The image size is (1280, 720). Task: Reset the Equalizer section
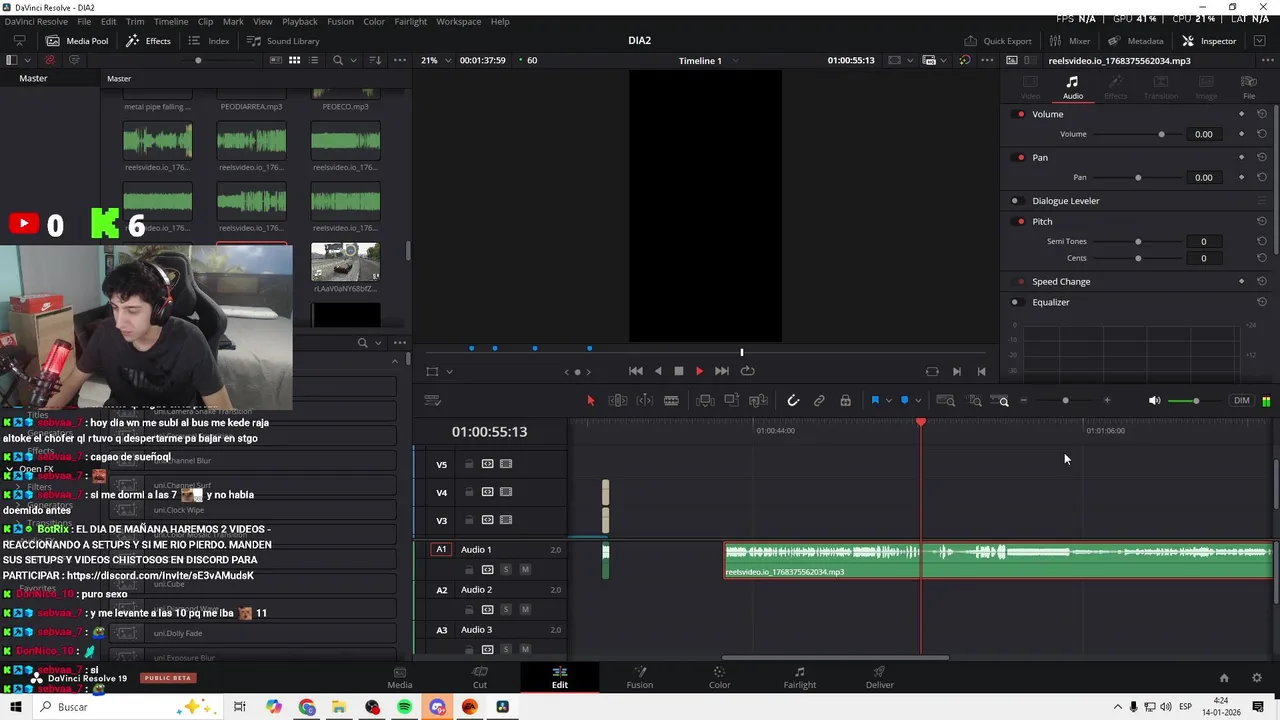(x=1262, y=302)
